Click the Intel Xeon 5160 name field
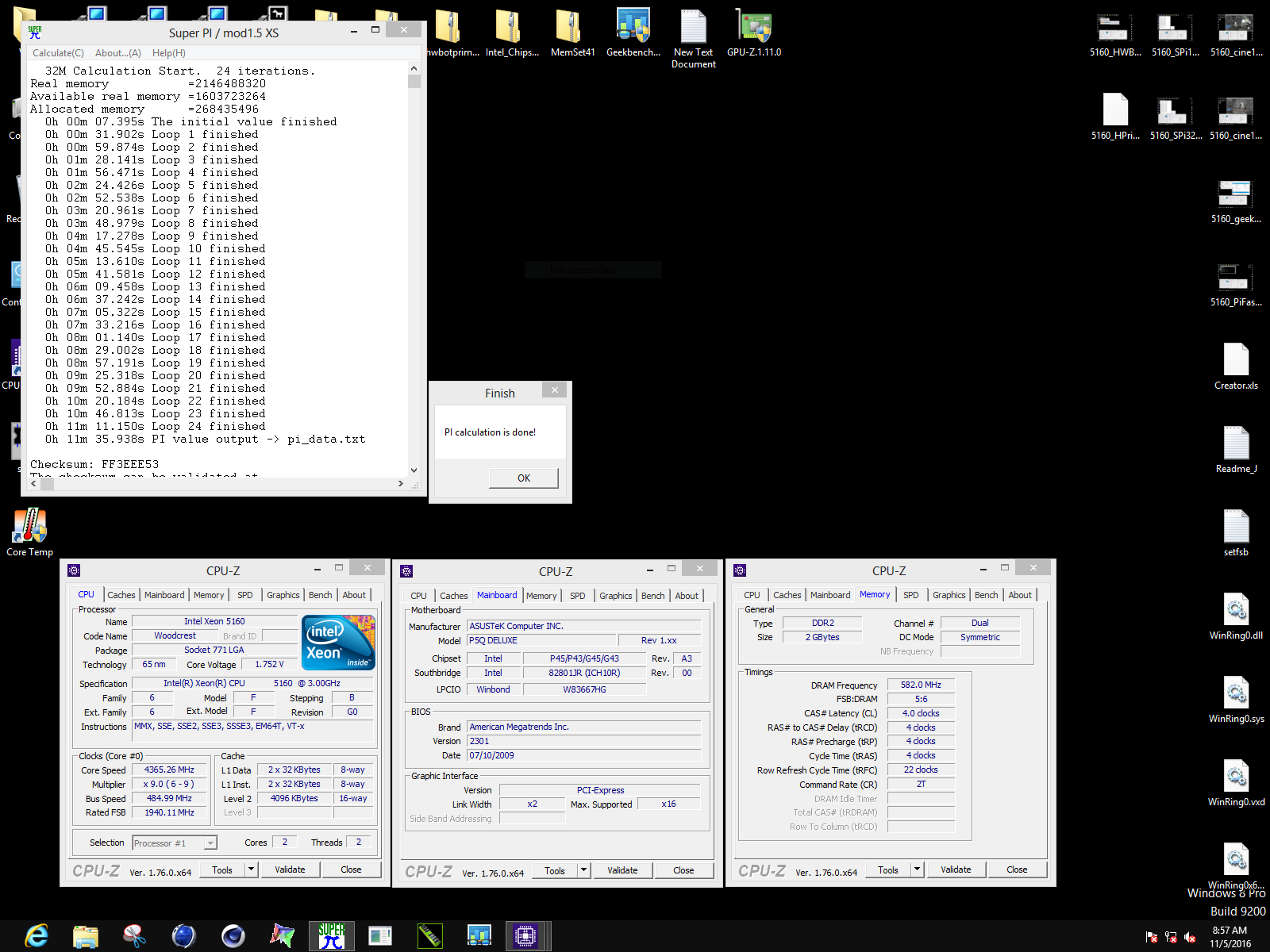Image resolution: width=1270 pixels, height=952 pixels. coord(214,621)
